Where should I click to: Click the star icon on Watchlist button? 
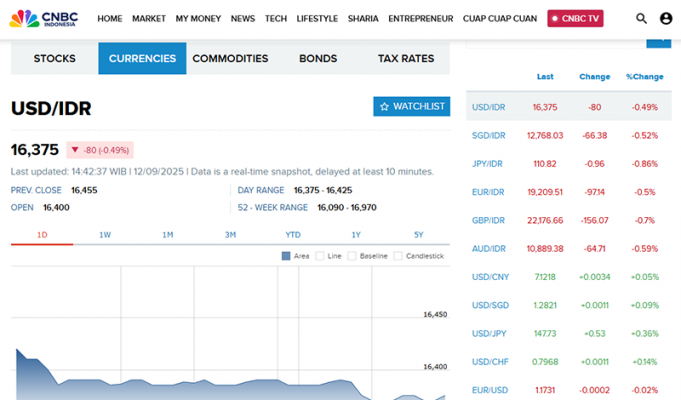coord(384,106)
